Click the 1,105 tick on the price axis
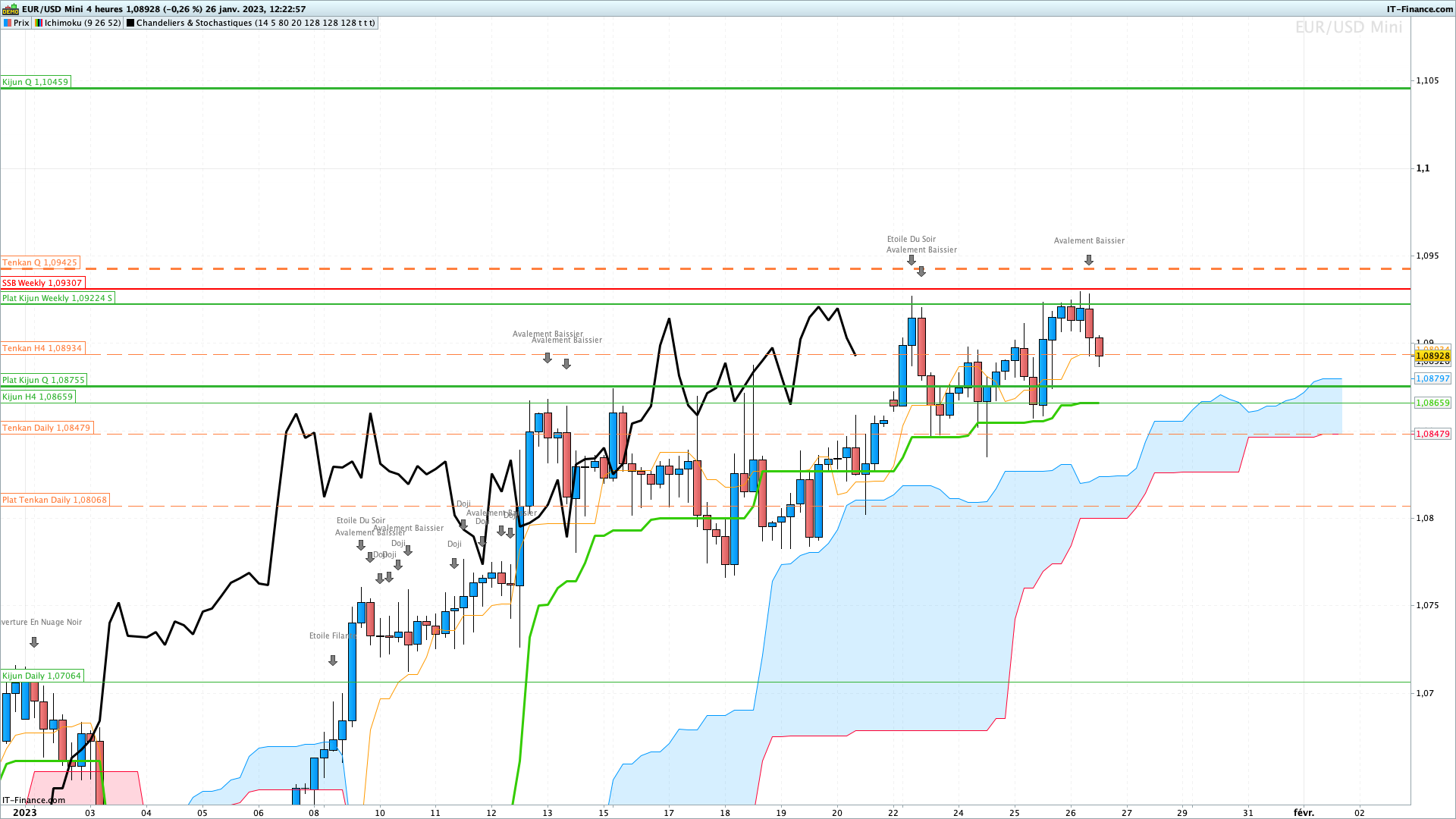Viewport: 1456px width, 819px height. pos(1427,80)
